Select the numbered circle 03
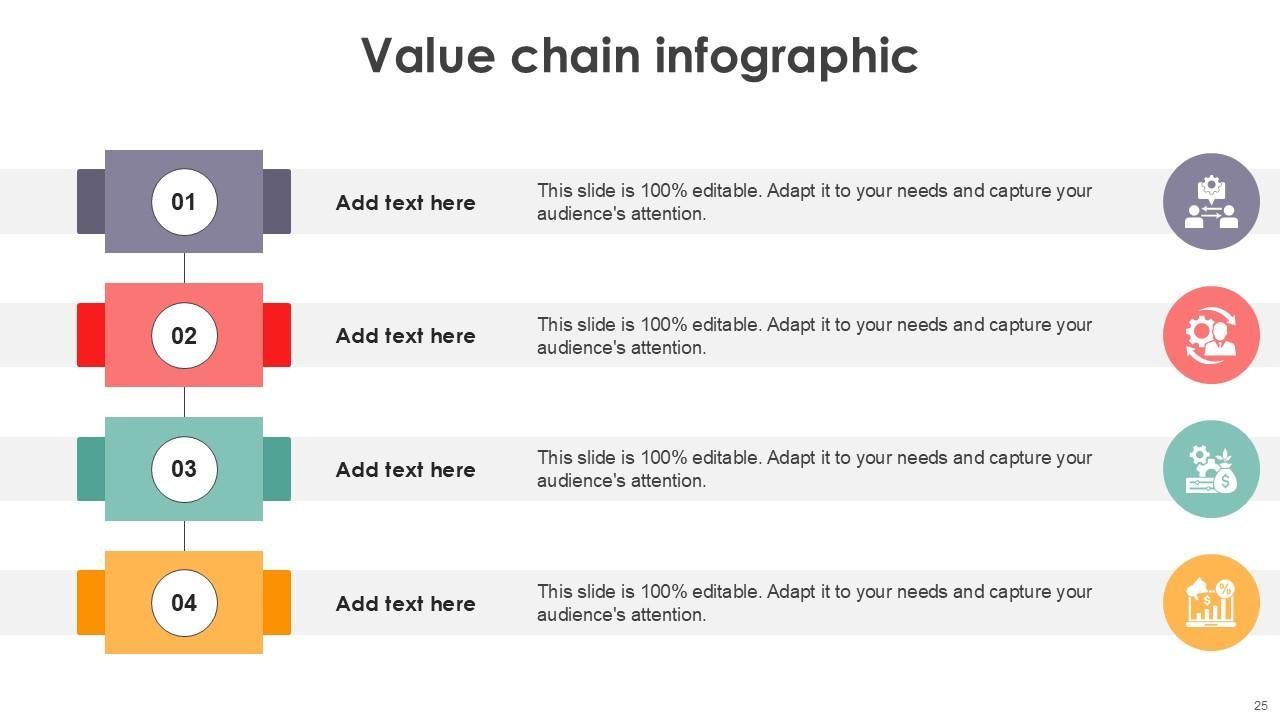Viewport: 1280px width, 720px height. coord(184,469)
